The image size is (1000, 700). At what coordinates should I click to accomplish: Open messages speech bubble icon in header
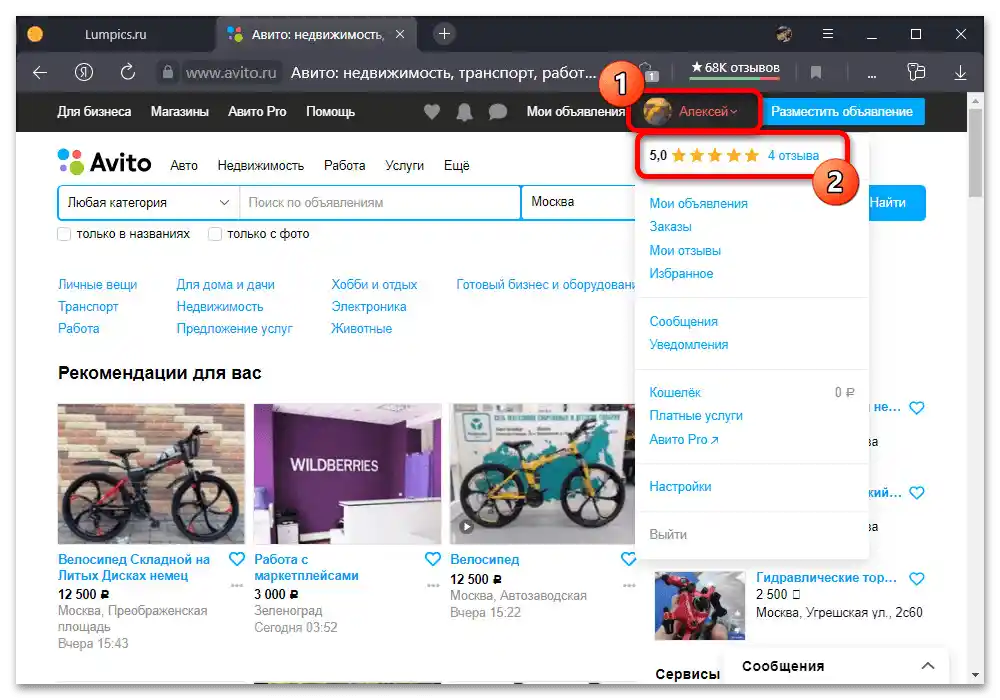click(497, 112)
